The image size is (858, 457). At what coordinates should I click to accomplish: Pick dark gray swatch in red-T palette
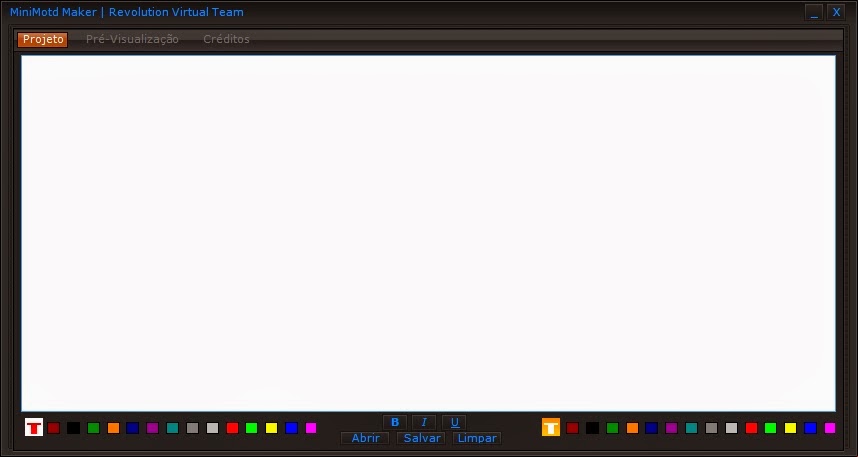click(192, 428)
